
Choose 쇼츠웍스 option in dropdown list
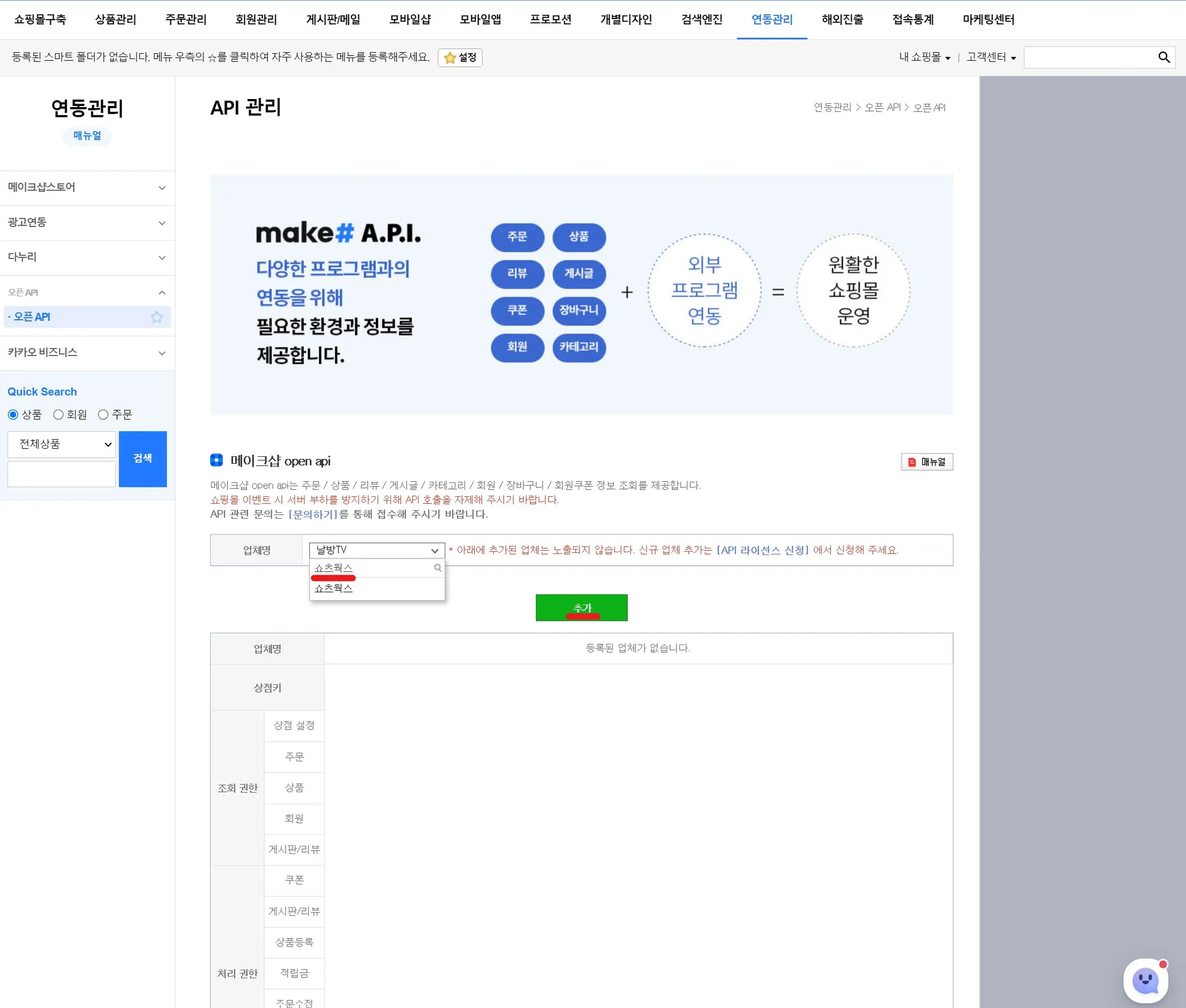(x=334, y=588)
